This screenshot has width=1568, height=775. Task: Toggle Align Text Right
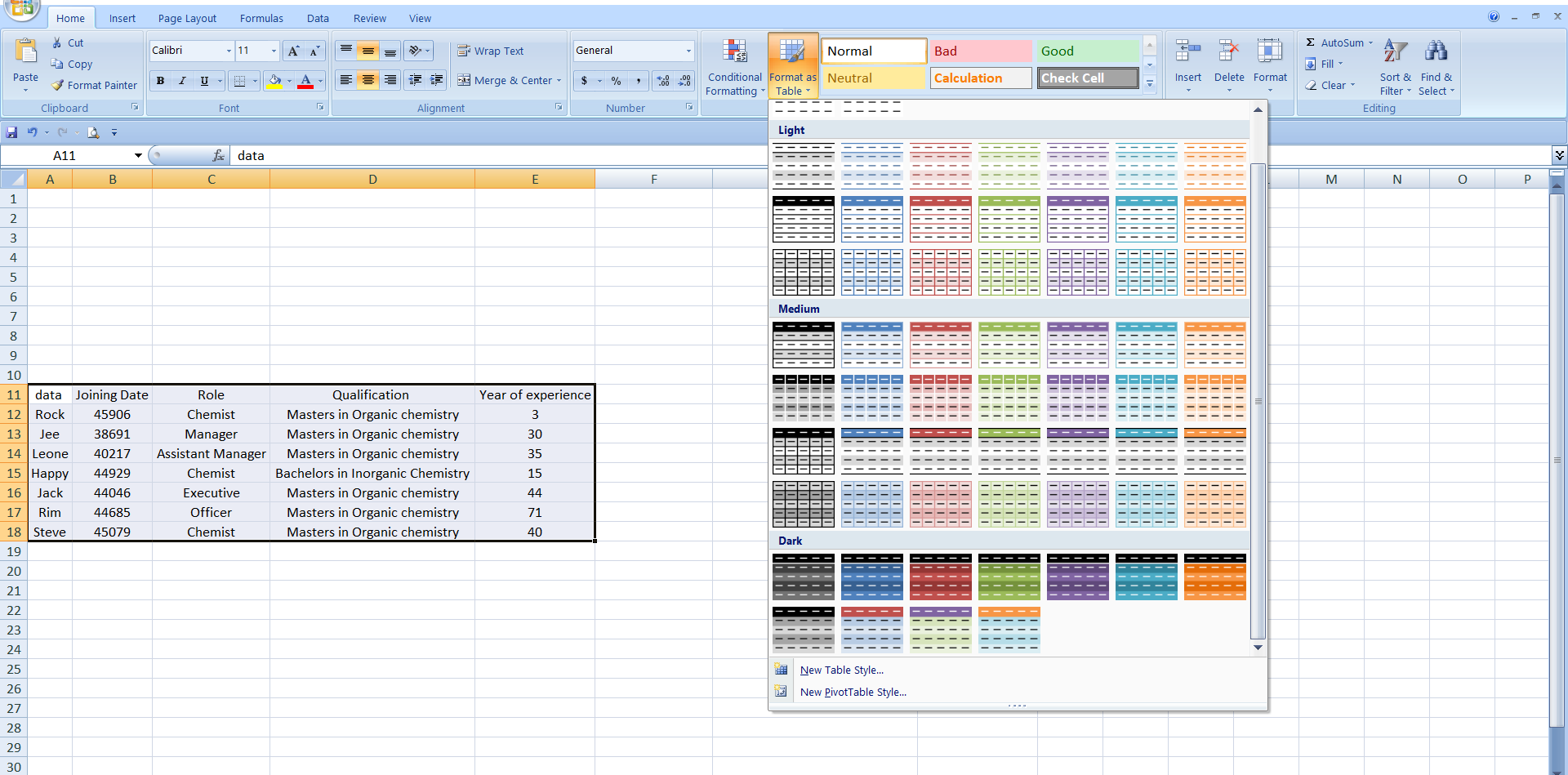(x=390, y=80)
